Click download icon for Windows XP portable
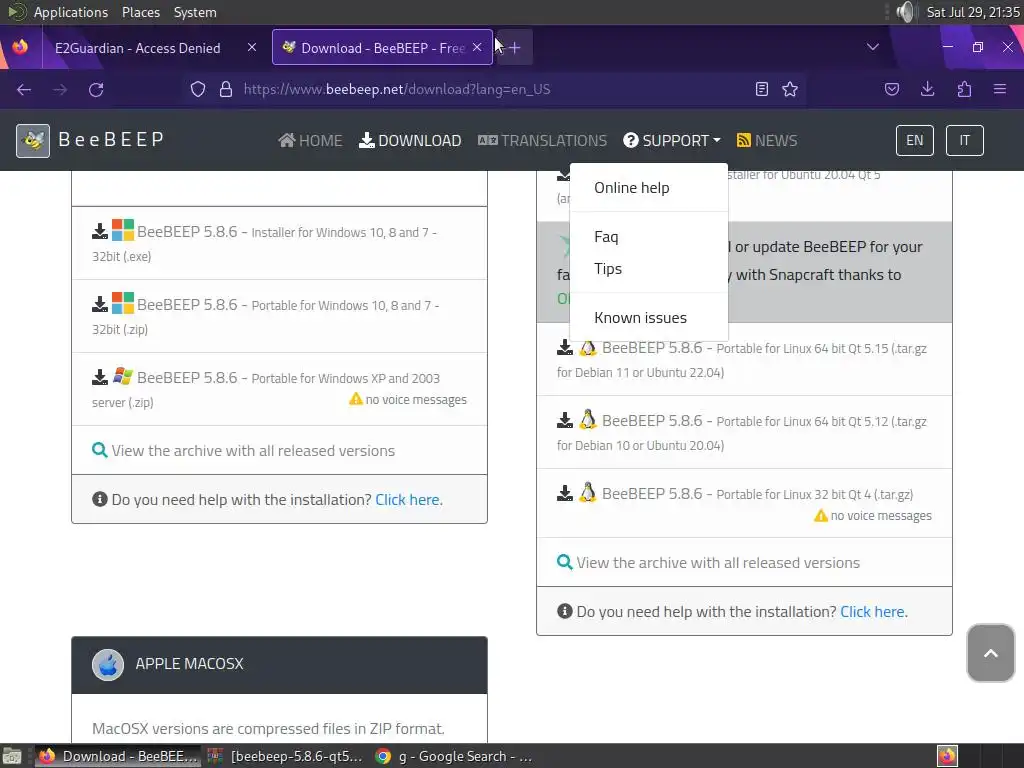The image size is (1024, 768). (100, 377)
